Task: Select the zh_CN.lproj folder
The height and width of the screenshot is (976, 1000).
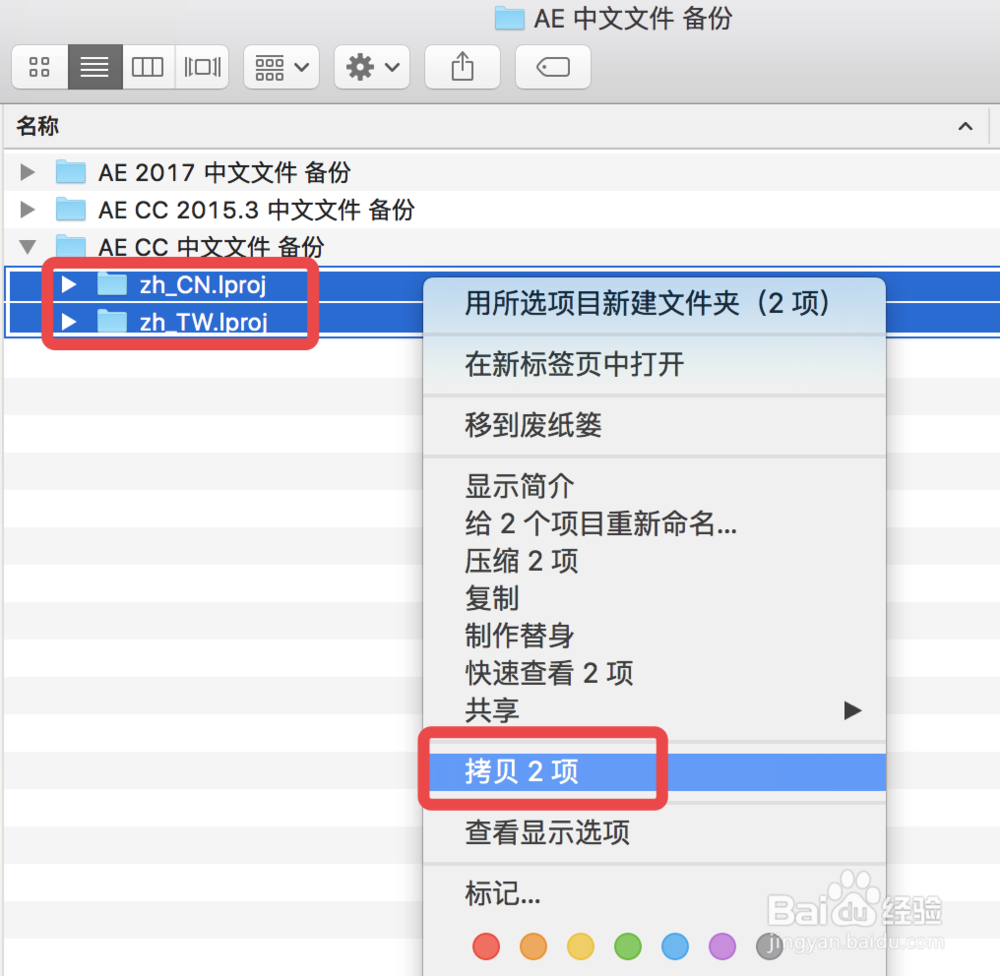Action: [203, 285]
